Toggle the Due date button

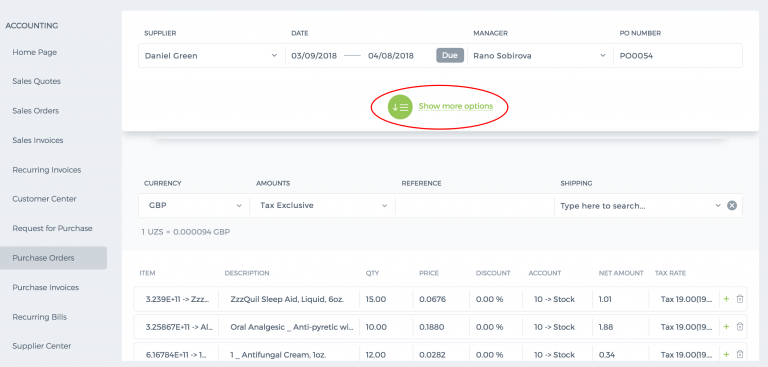pos(450,55)
